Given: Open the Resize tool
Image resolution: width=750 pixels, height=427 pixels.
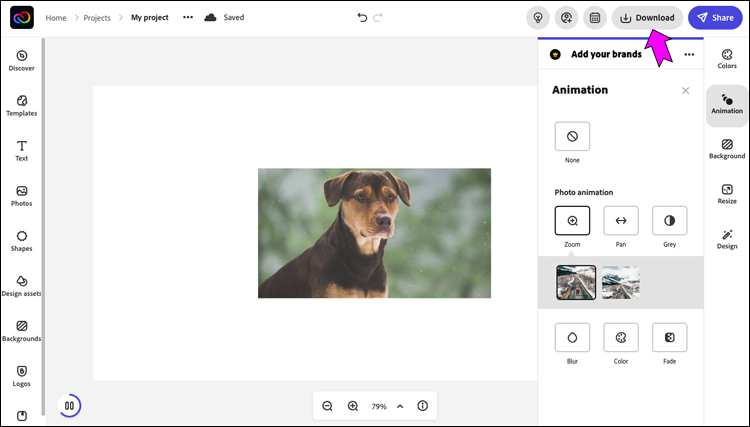Looking at the screenshot, I should tap(727, 192).
